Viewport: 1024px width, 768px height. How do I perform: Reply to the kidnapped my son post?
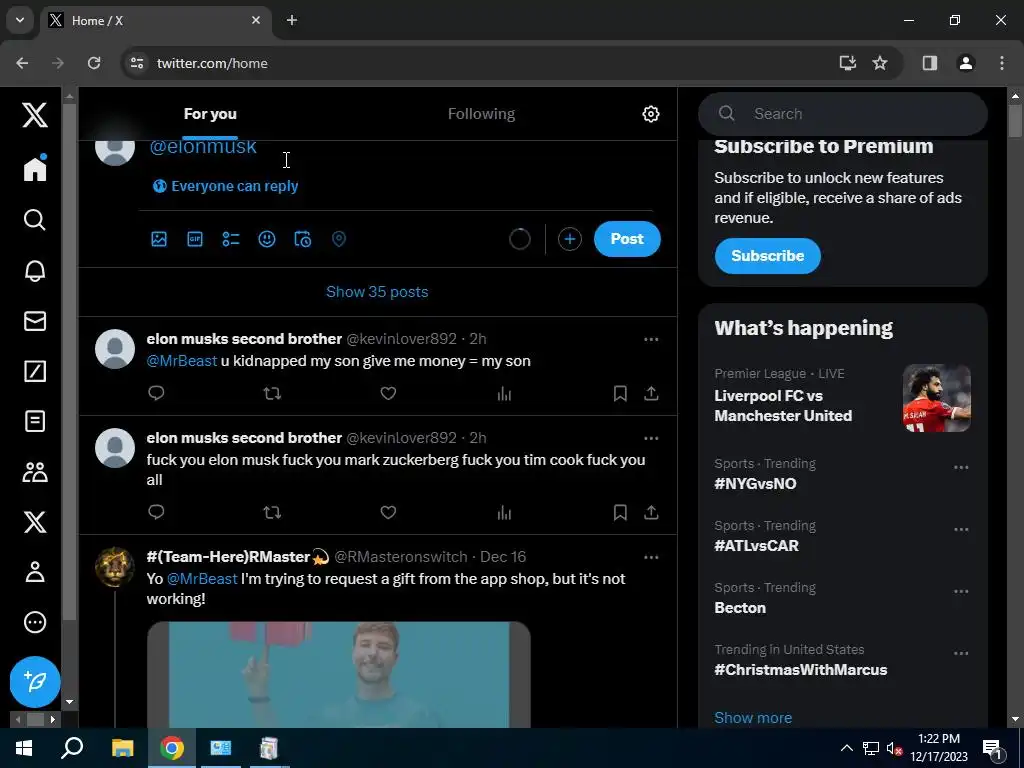click(156, 393)
